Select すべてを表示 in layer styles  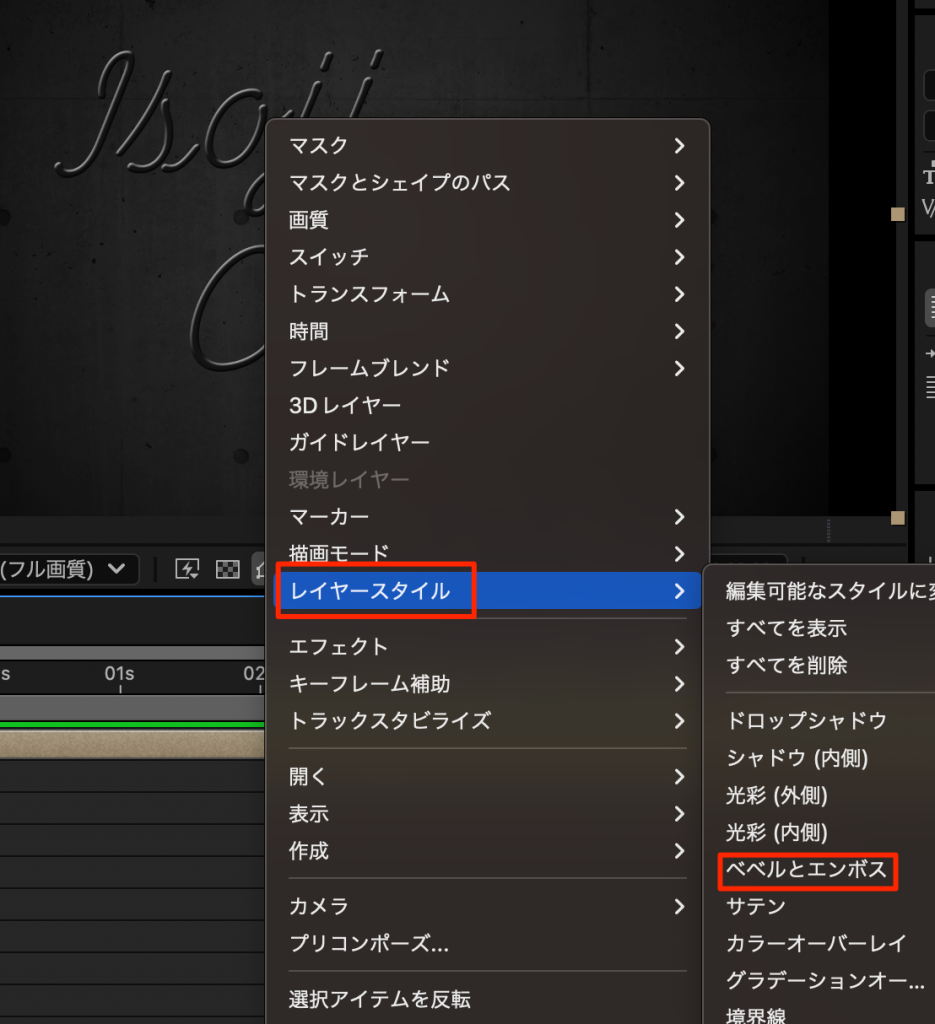(786, 628)
